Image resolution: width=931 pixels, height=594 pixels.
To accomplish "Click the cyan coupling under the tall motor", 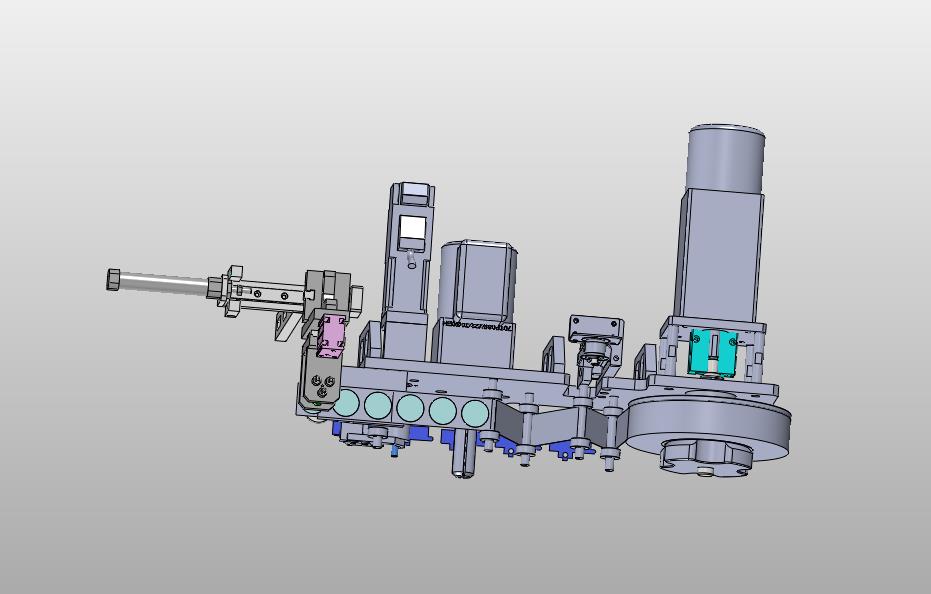I will (x=713, y=351).
